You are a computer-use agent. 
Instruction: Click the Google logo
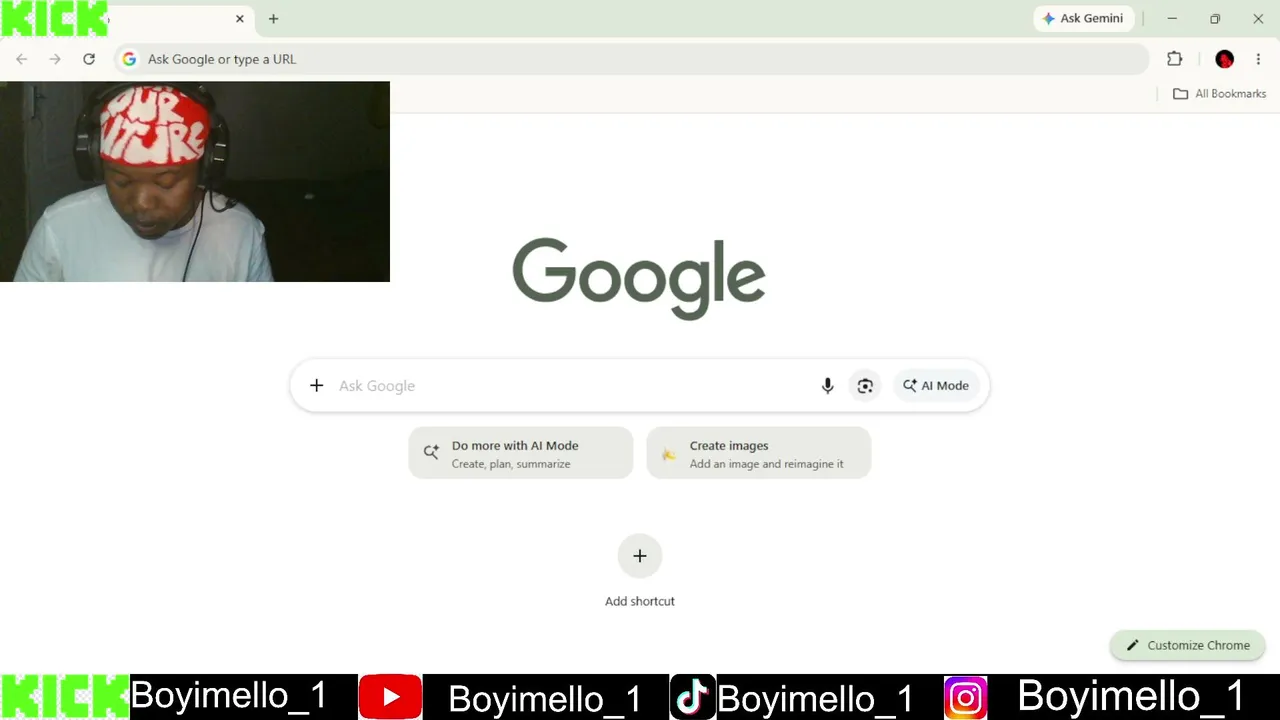tap(639, 277)
